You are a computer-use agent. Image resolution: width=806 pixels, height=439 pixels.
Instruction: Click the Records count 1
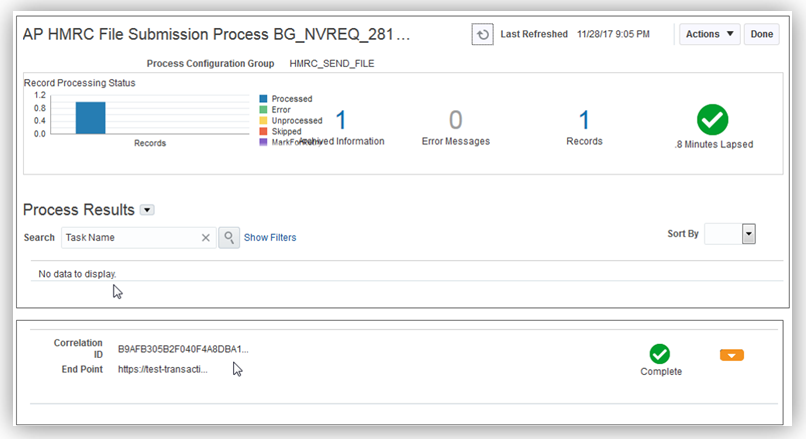click(584, 120)
